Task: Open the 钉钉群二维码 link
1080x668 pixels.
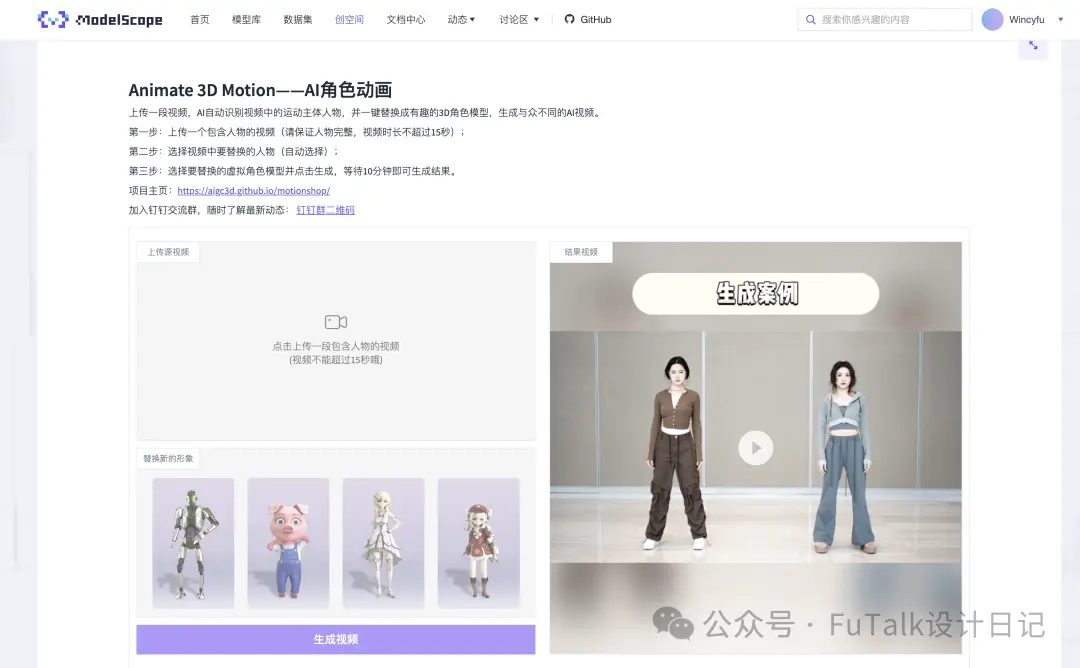Action: coord(325,210)
